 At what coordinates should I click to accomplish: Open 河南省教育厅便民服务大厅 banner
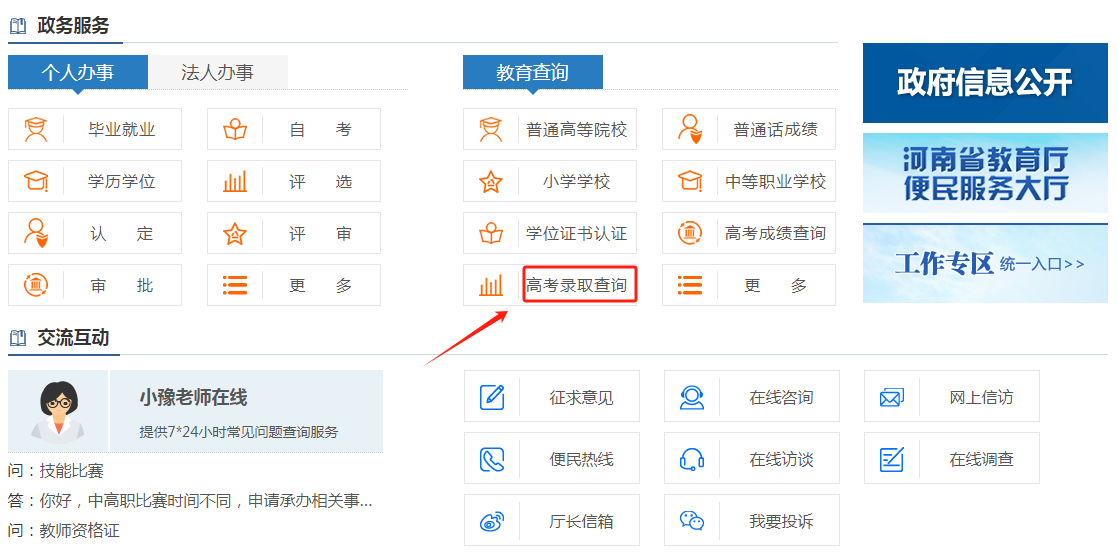[x=985, y=173]
